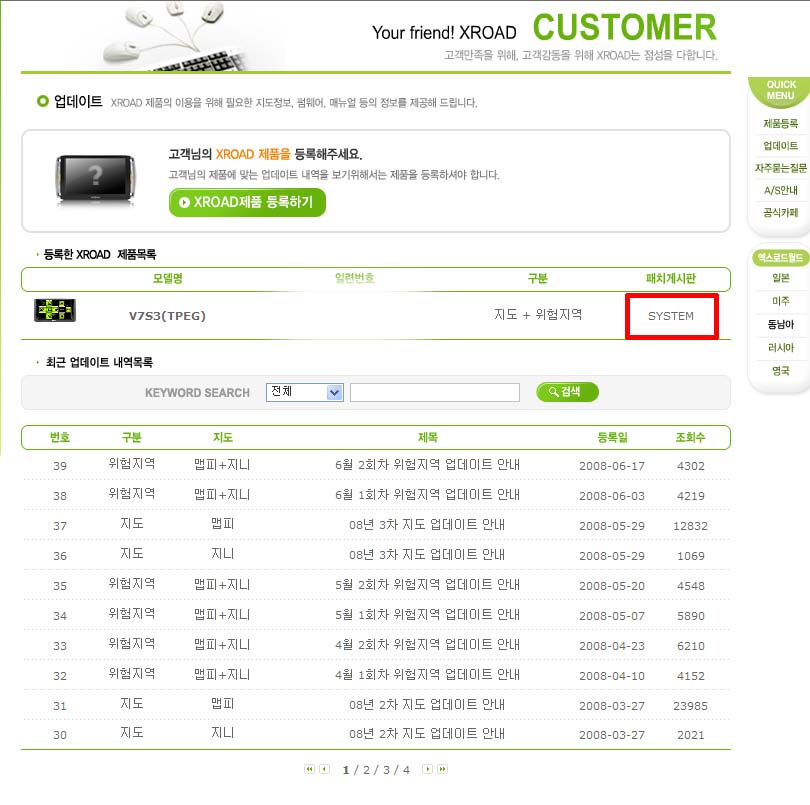Click the 번호 column header
This screenshot has height=805, width=810.
point(60,438)
